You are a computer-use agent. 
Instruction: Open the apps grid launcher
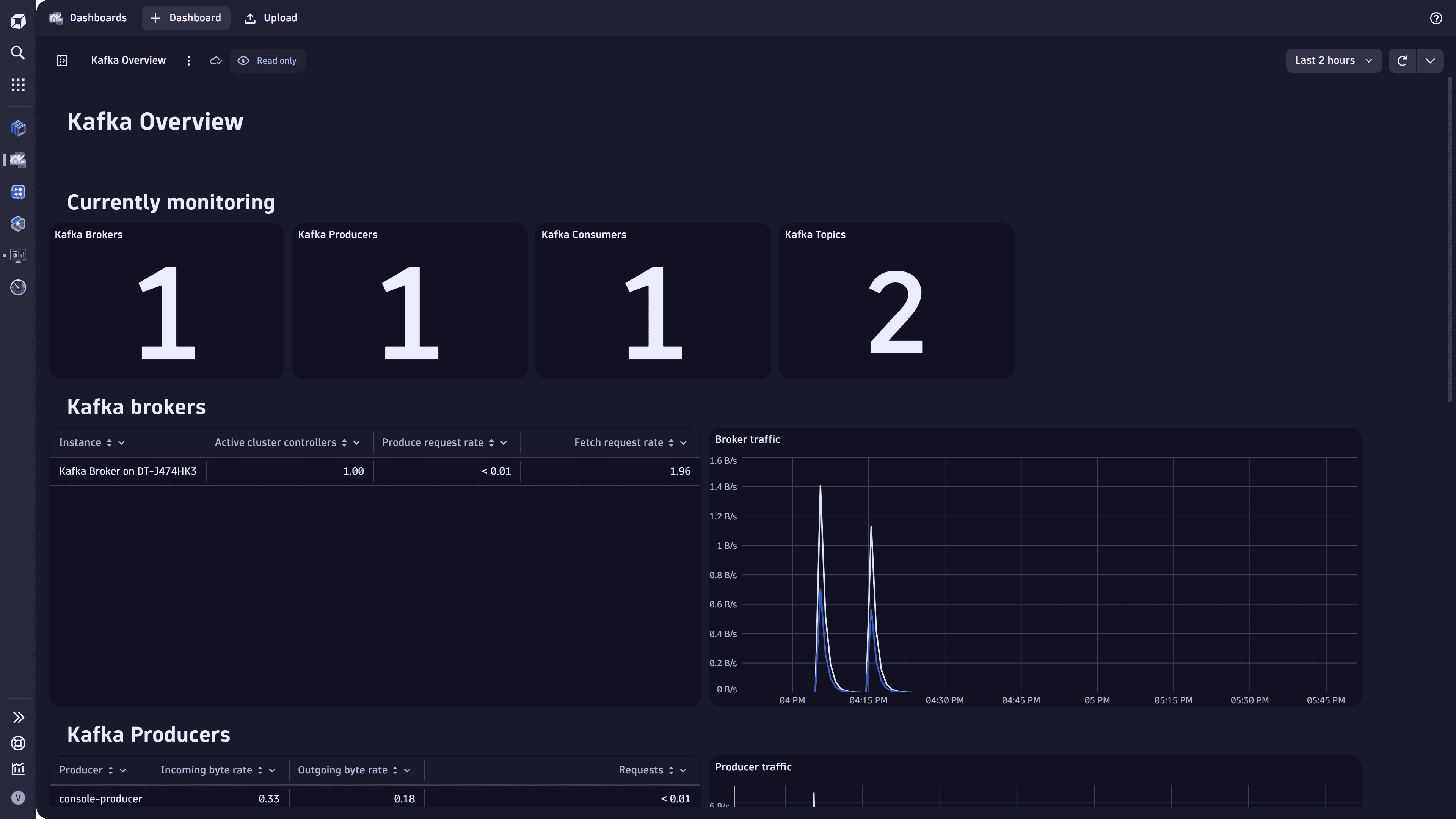click(18, 85)
